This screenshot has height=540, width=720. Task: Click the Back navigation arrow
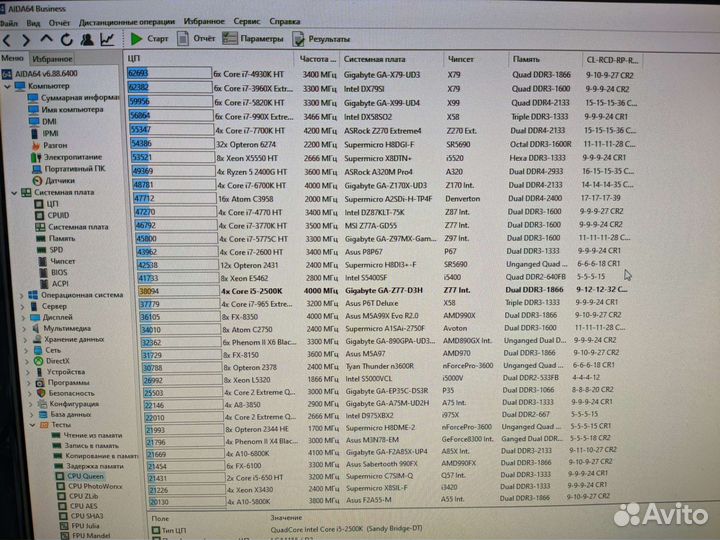7,40
